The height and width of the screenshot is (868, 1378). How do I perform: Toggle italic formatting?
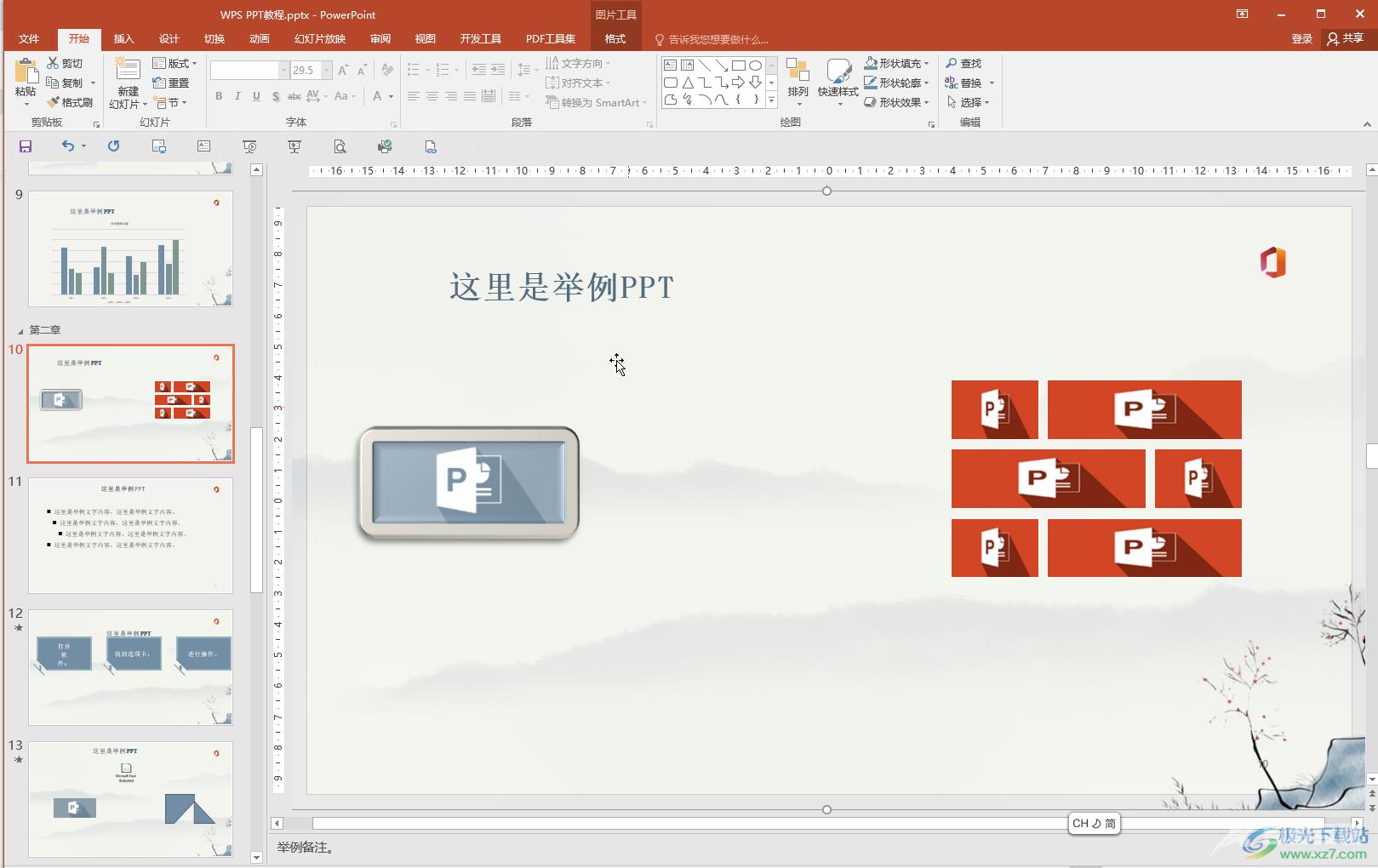pos(237,96)
